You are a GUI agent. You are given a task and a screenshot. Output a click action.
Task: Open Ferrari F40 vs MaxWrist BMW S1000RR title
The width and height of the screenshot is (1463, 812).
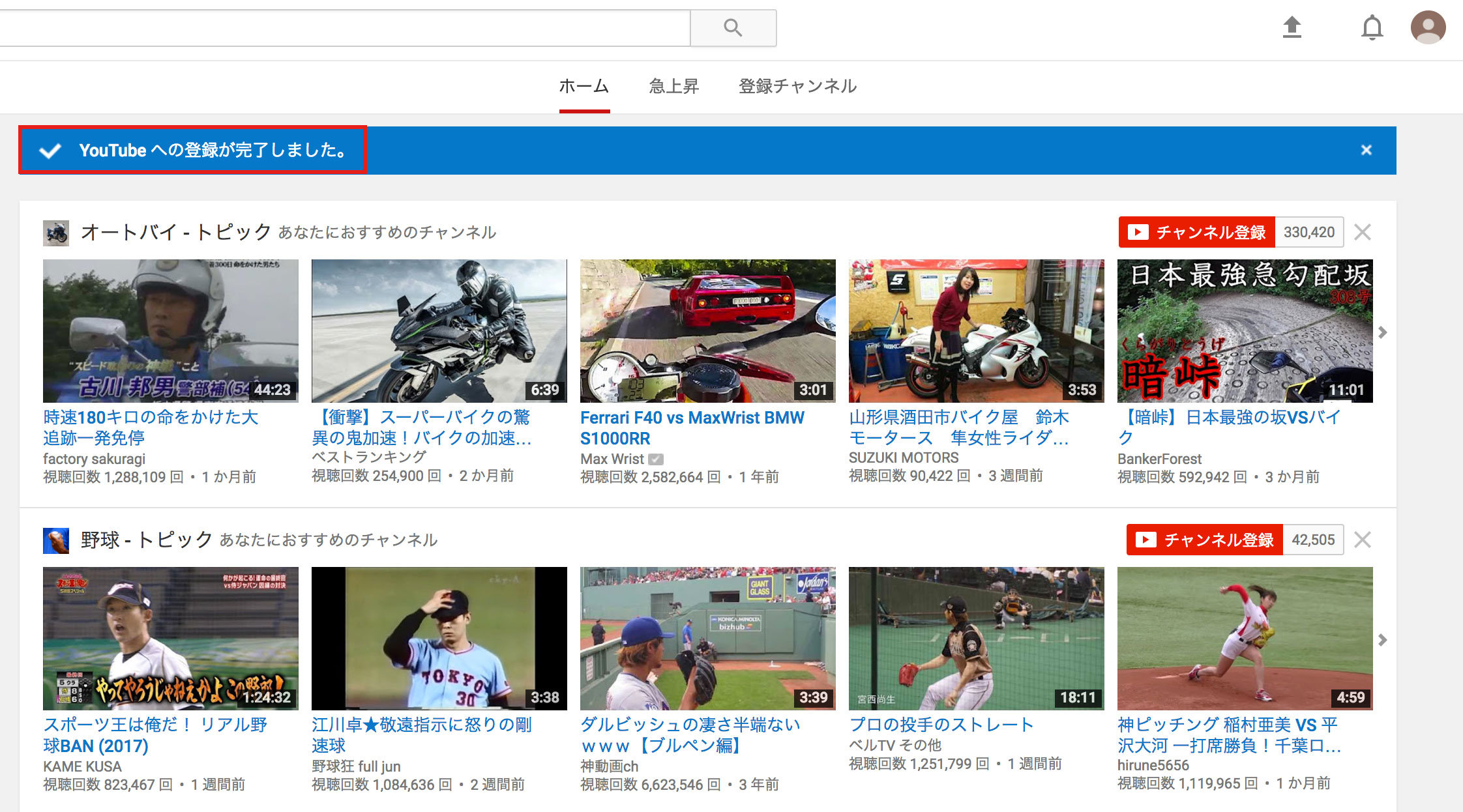[692, 428]
